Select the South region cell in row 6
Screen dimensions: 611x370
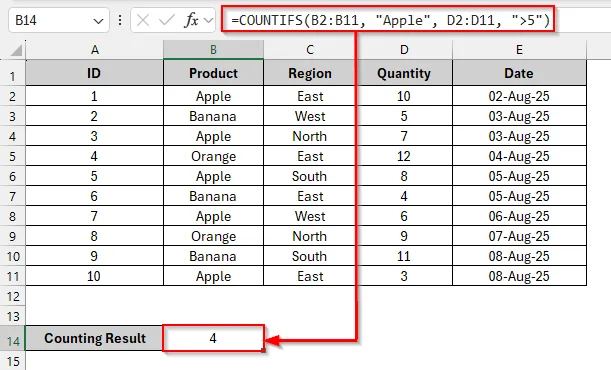pyautogui.click(x=310, y=176)
